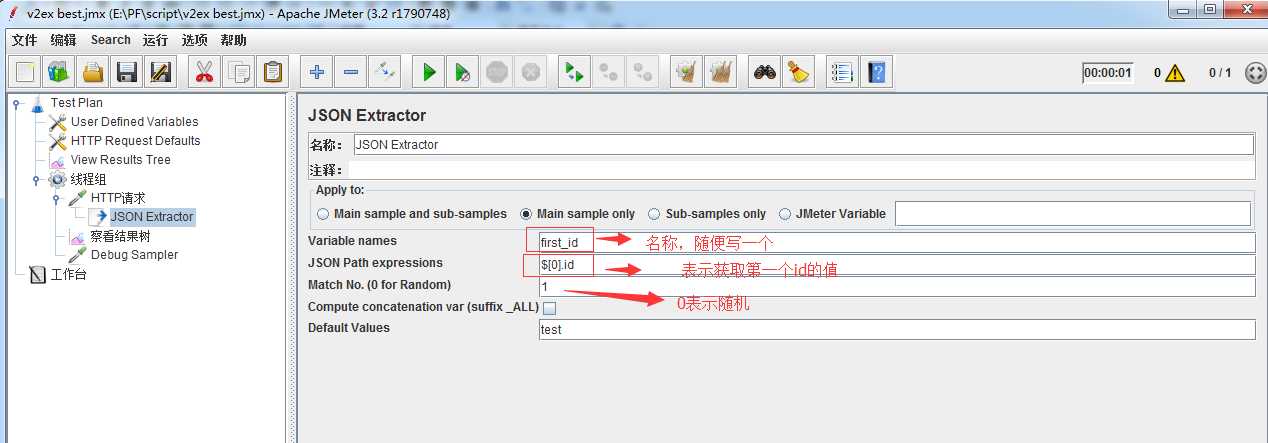Click the remote shutdown all icon
This screenshot has height=443, width=1268.
[x=643, y=72]
